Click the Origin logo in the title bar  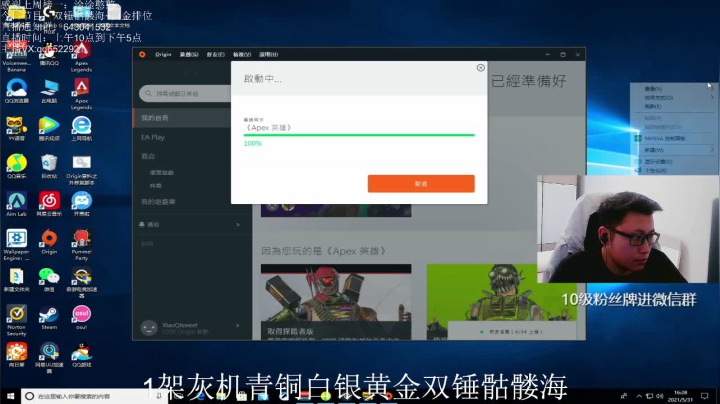(142, 54)
